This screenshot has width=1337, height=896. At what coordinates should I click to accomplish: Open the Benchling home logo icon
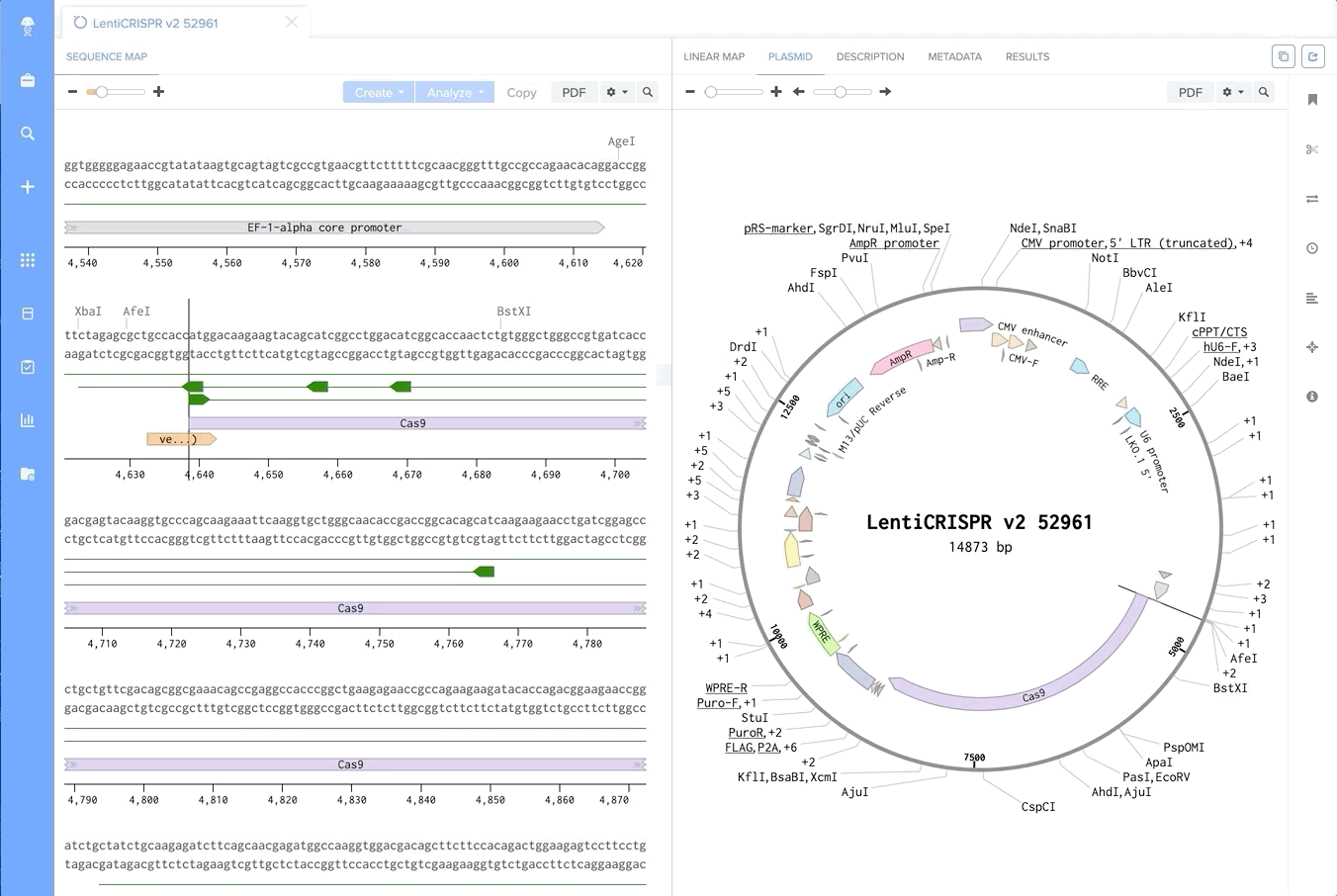(28, 27)
